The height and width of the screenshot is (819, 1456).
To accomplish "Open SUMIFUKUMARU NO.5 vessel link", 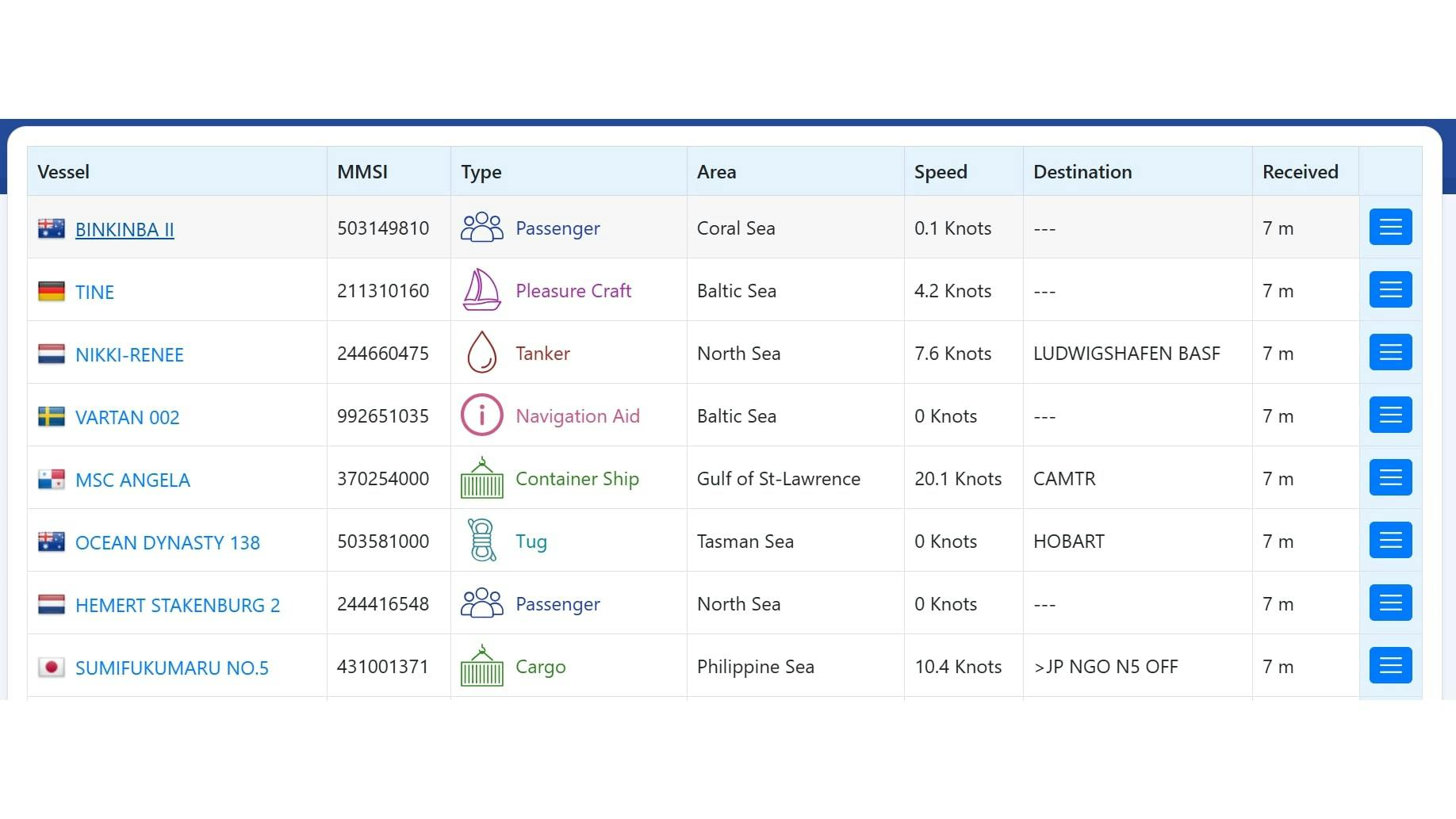I will pyautogui.click(x=172, y=668).
